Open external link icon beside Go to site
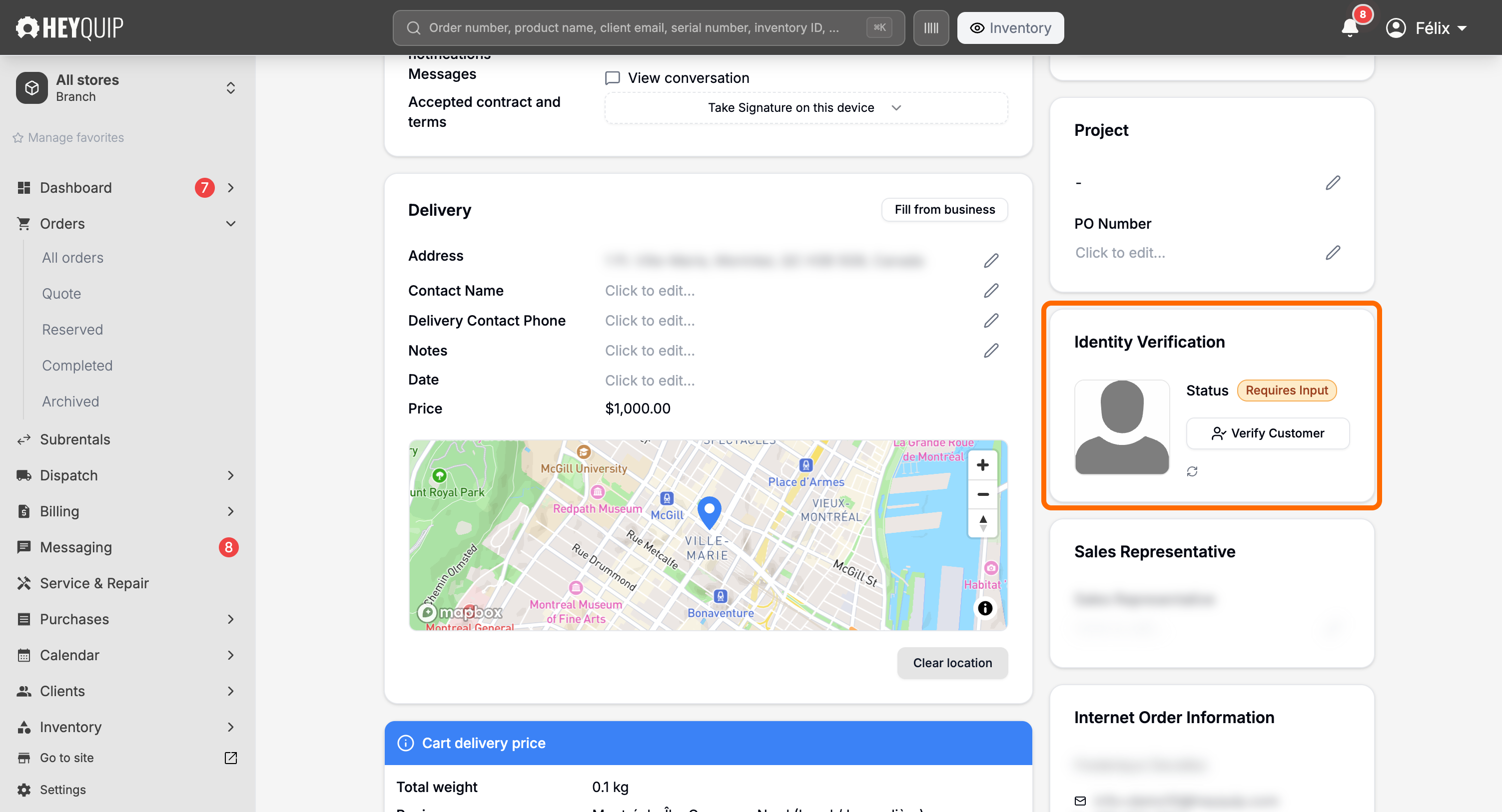 (231, 758)
